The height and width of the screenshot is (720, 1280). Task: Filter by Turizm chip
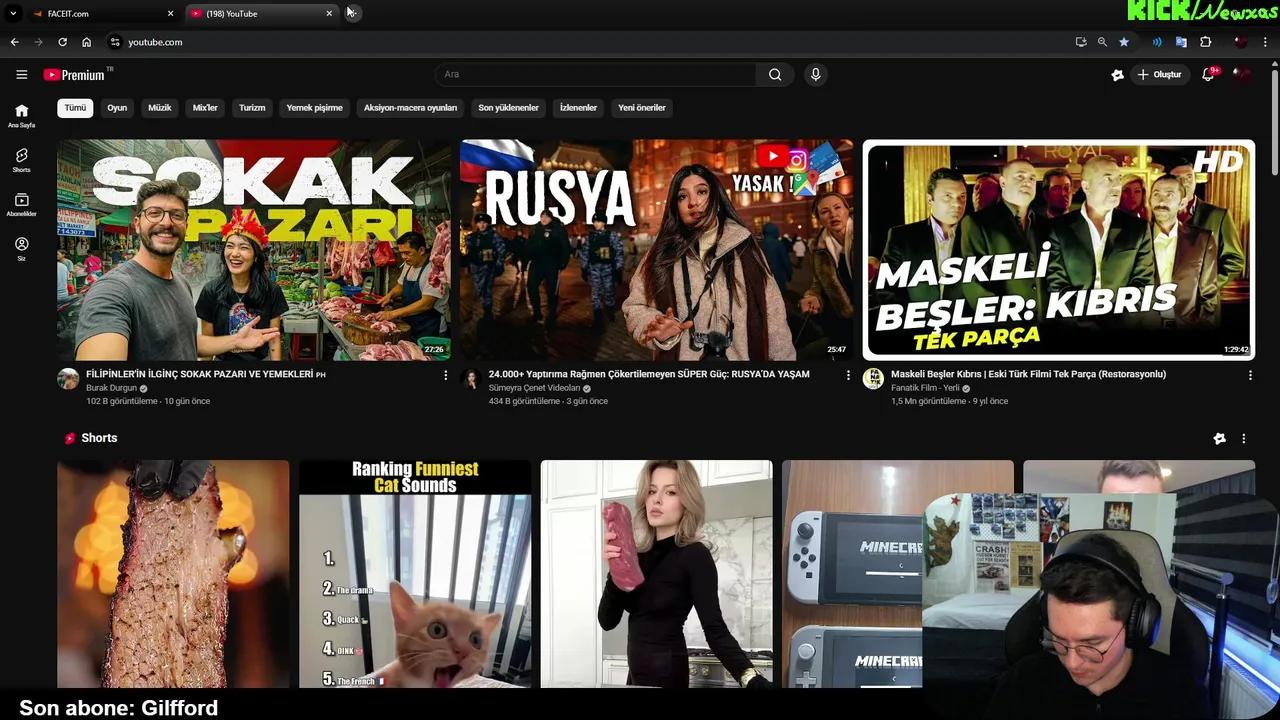pyautogui.click(x=252, y=108)
